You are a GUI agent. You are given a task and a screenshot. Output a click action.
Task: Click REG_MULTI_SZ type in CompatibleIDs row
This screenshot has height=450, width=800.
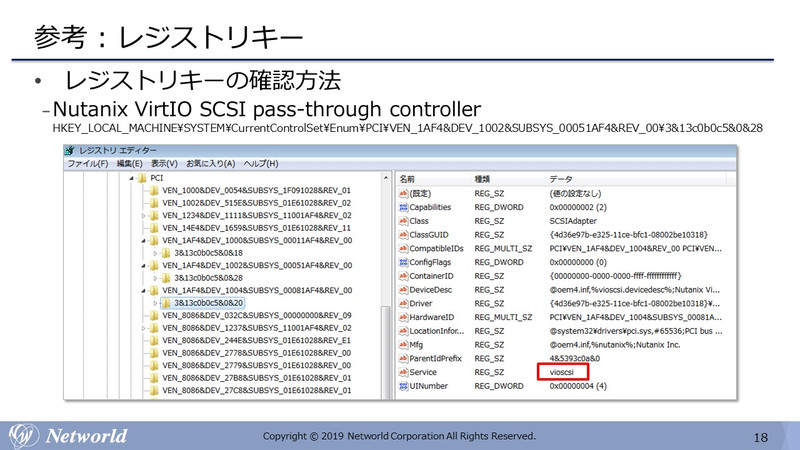(503, 248)
